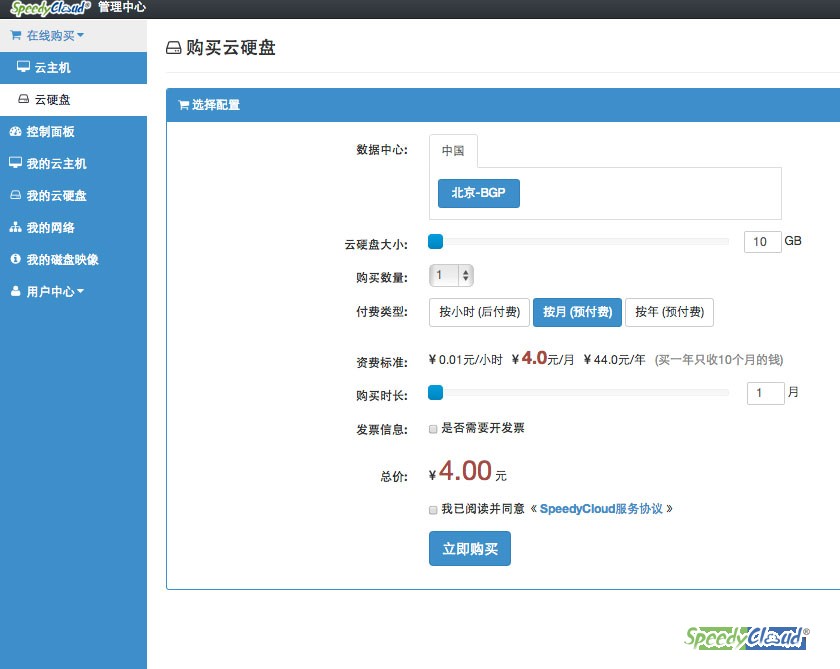Click the 购买数量 stepper arrows

tap(466, 275)
